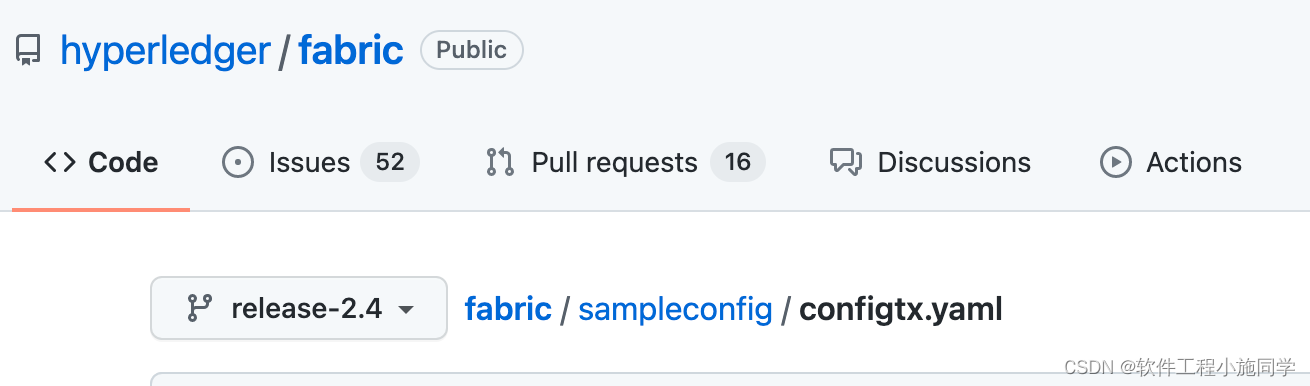This screenshot has width=1310, height=386.
Task: Open the Actions tab label
Action: click(1194, 162)
